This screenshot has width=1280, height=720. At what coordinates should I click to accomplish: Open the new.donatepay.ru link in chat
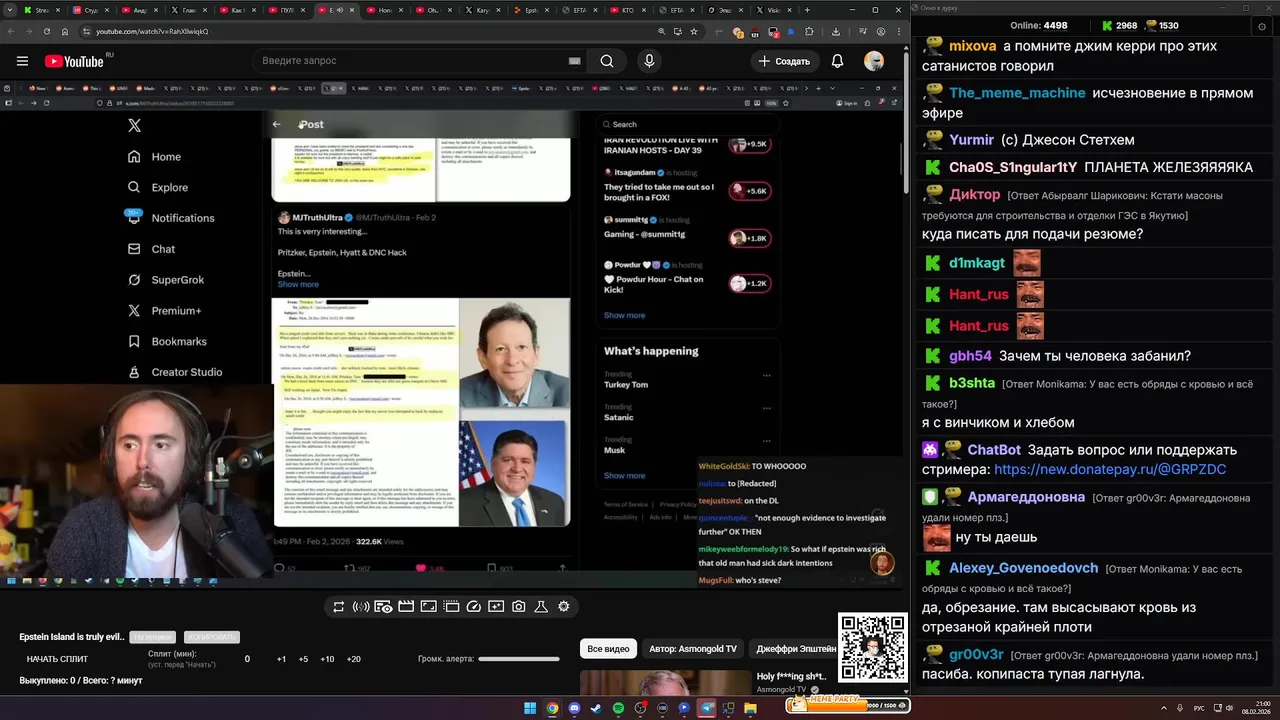[1110, 469]
